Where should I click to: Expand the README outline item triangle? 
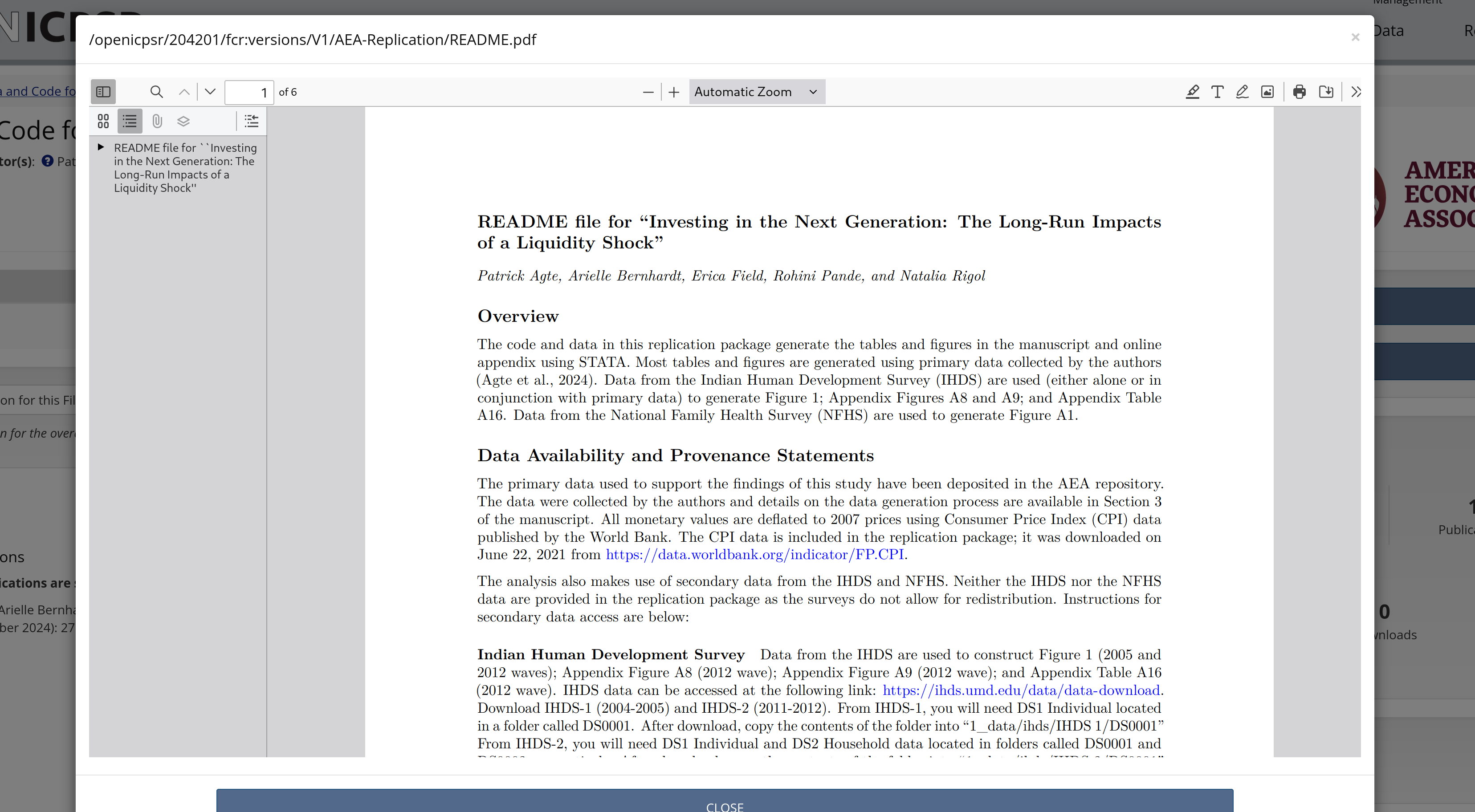[101, 147]
